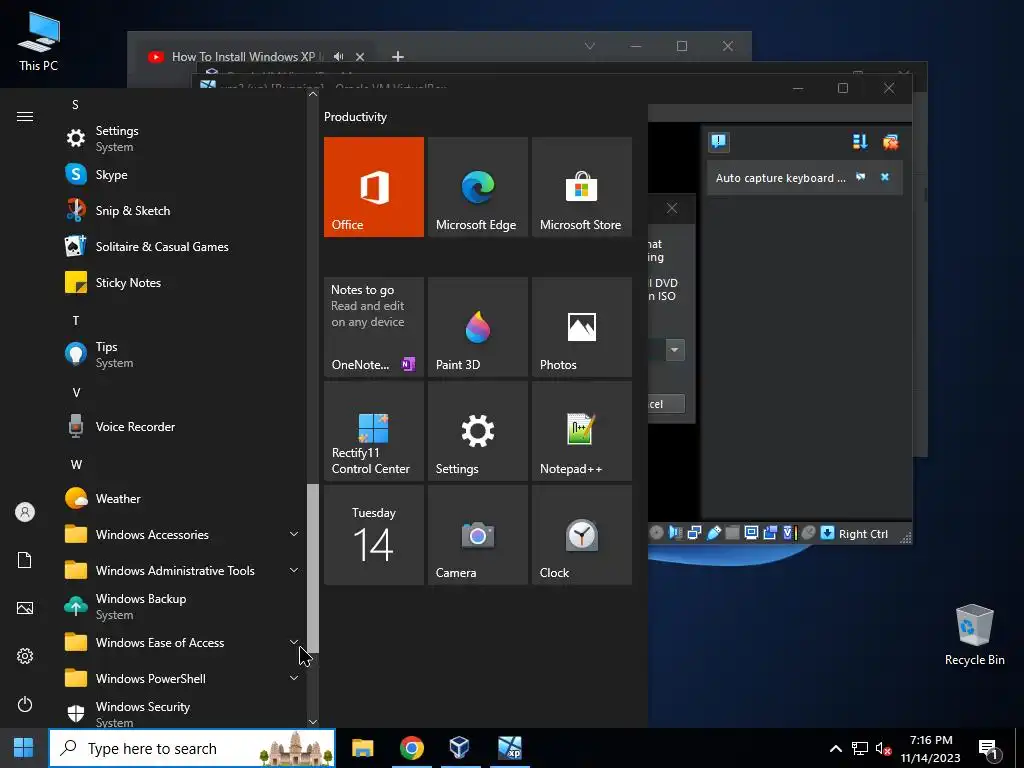Open tab list chevron in Chrome window
The height and width of the screenshot is (768, 1024).
[x=590, y=46]
